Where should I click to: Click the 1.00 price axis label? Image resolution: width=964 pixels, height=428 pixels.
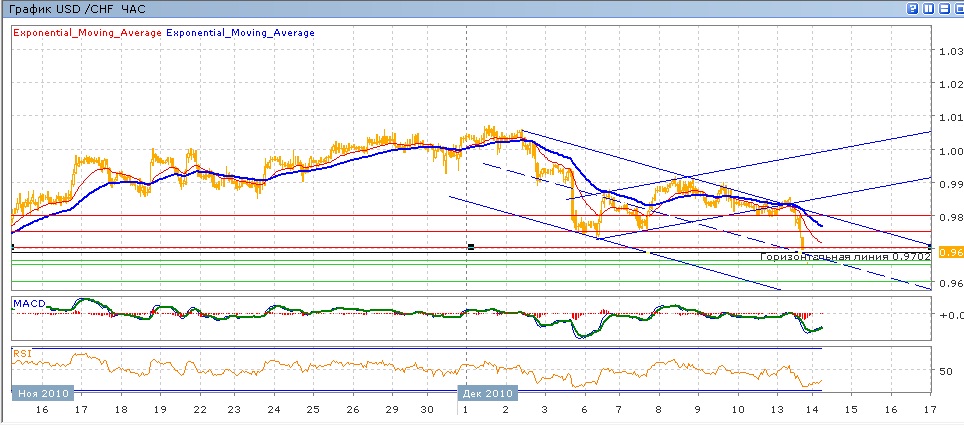pyautogui.click(x=949, y=151)
